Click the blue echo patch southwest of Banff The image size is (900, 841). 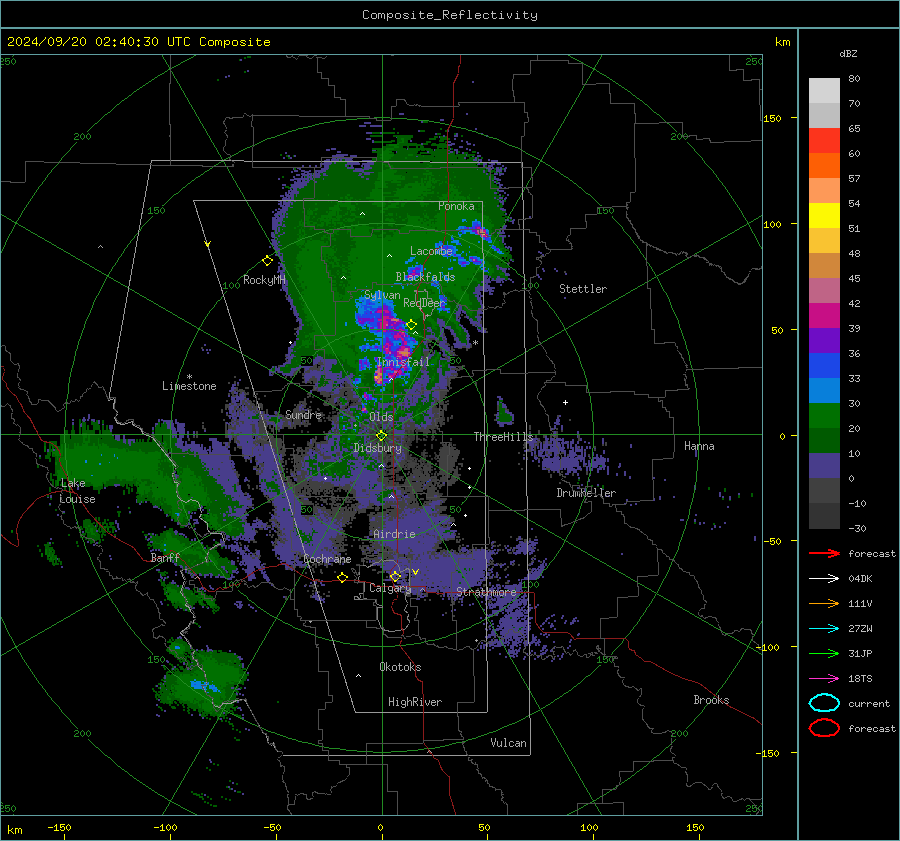pos(205,686)
